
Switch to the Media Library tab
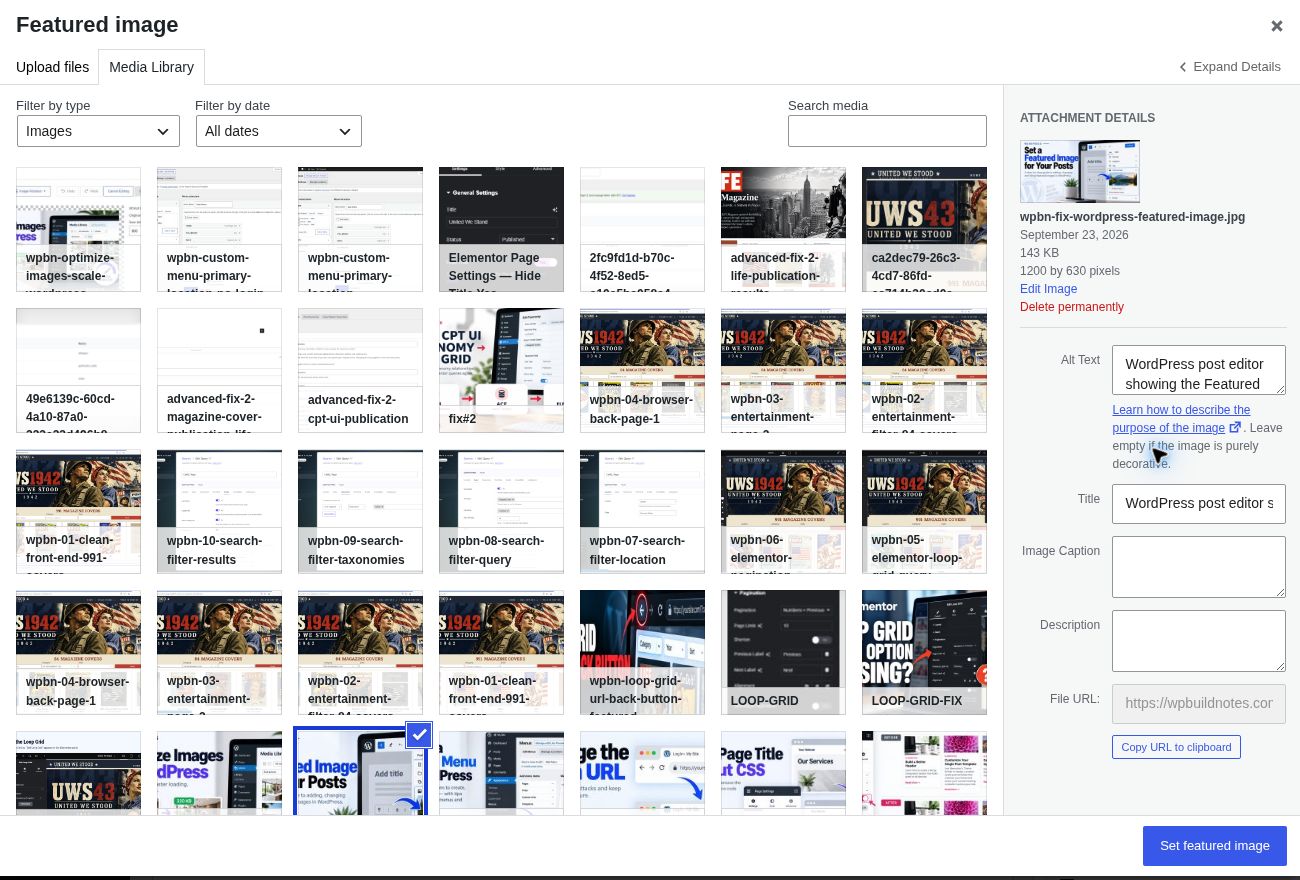[151, 67]
